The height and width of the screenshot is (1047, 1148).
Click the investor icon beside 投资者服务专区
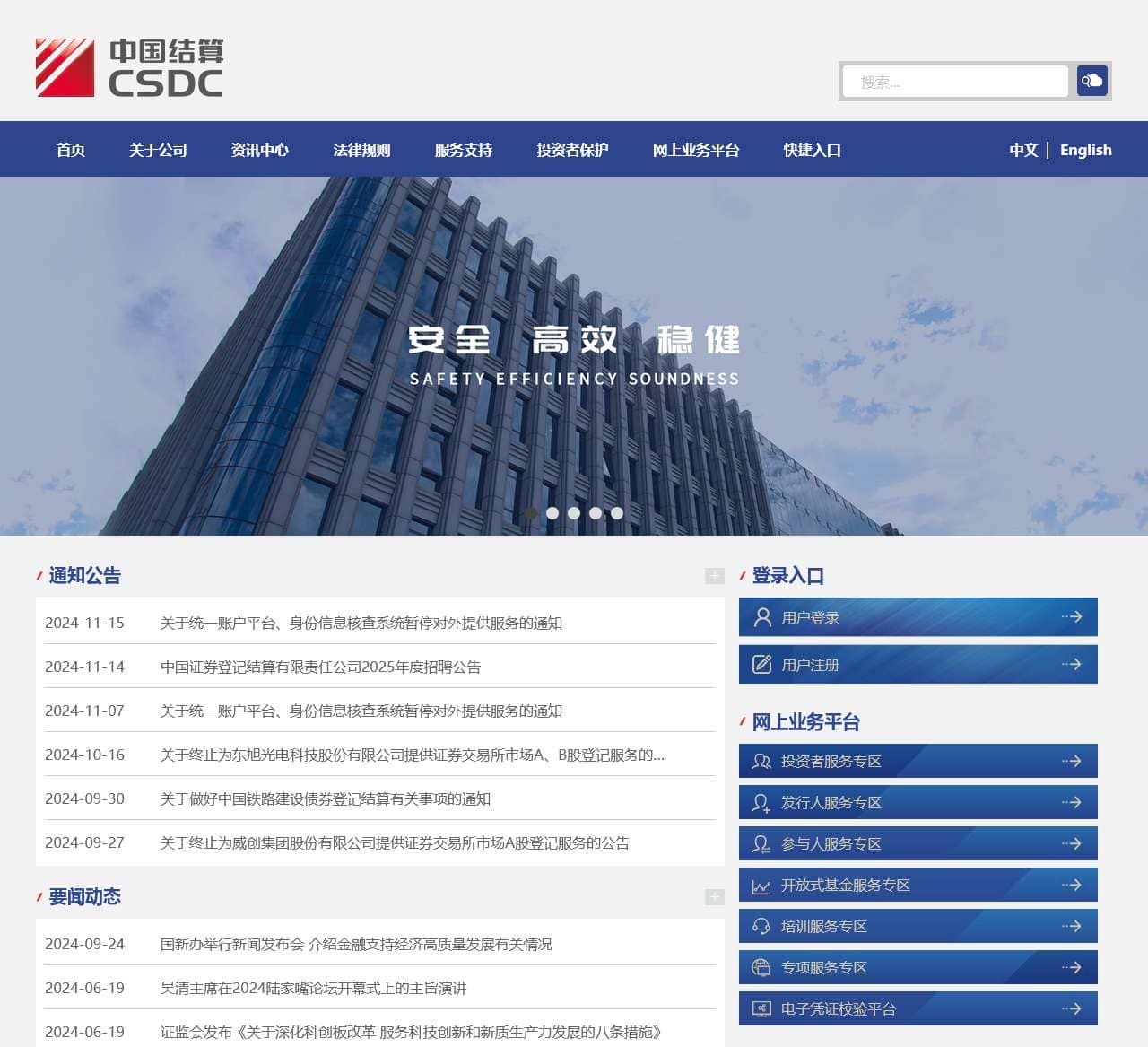pyautogui.click(x=761, y=761)
